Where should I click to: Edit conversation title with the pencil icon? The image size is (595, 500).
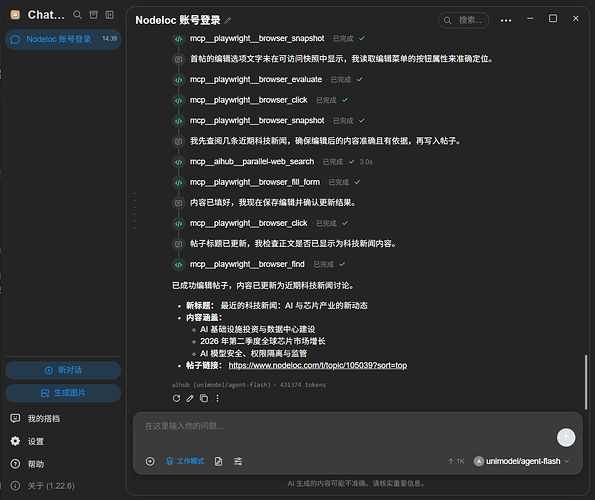click(x=228, y=20)
